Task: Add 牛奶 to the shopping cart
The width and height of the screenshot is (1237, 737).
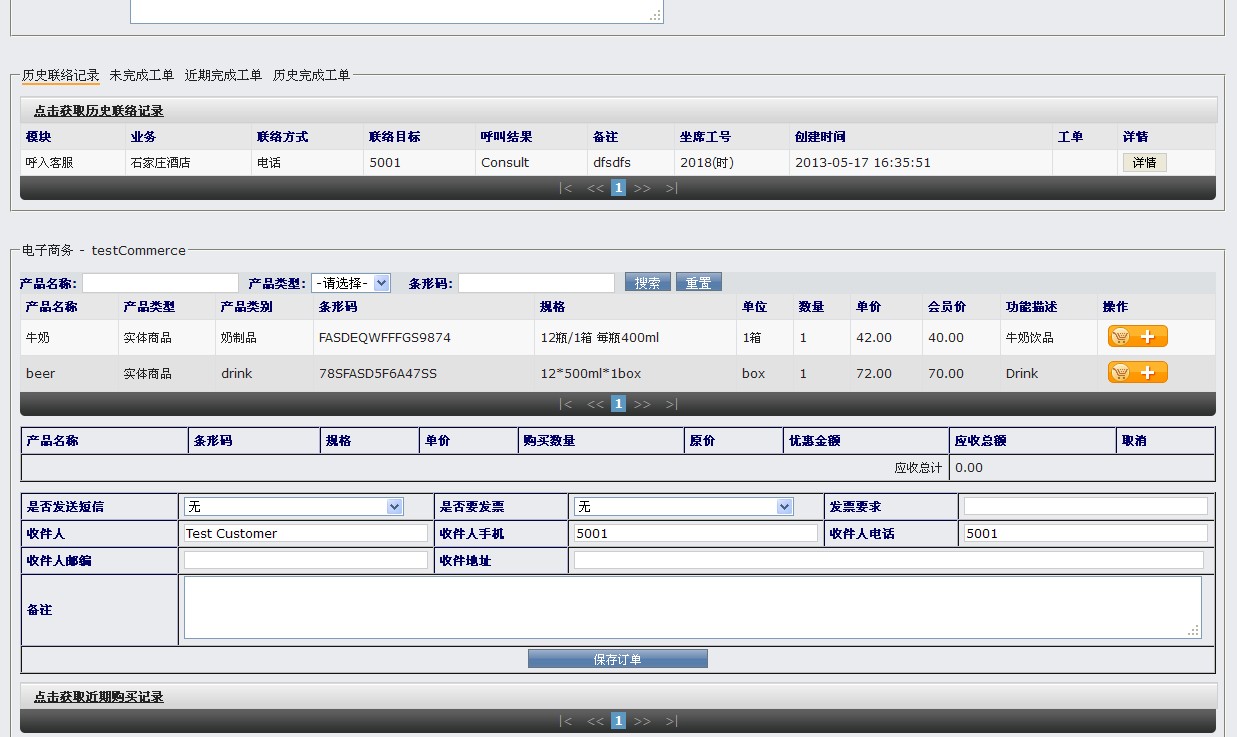Action: [1137, 337]
